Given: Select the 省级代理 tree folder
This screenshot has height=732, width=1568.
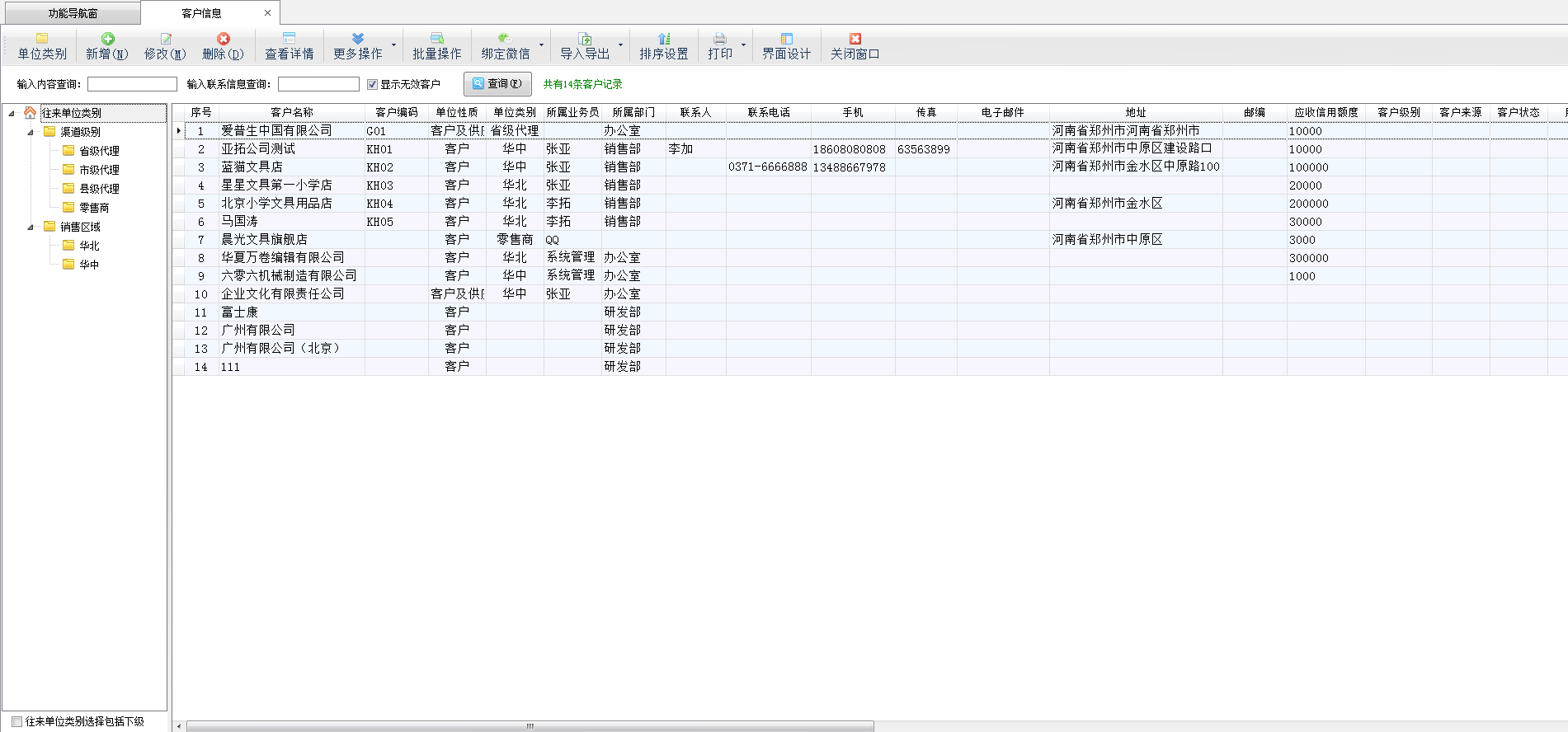Looking at the screenshot, I should pos(99,151).
